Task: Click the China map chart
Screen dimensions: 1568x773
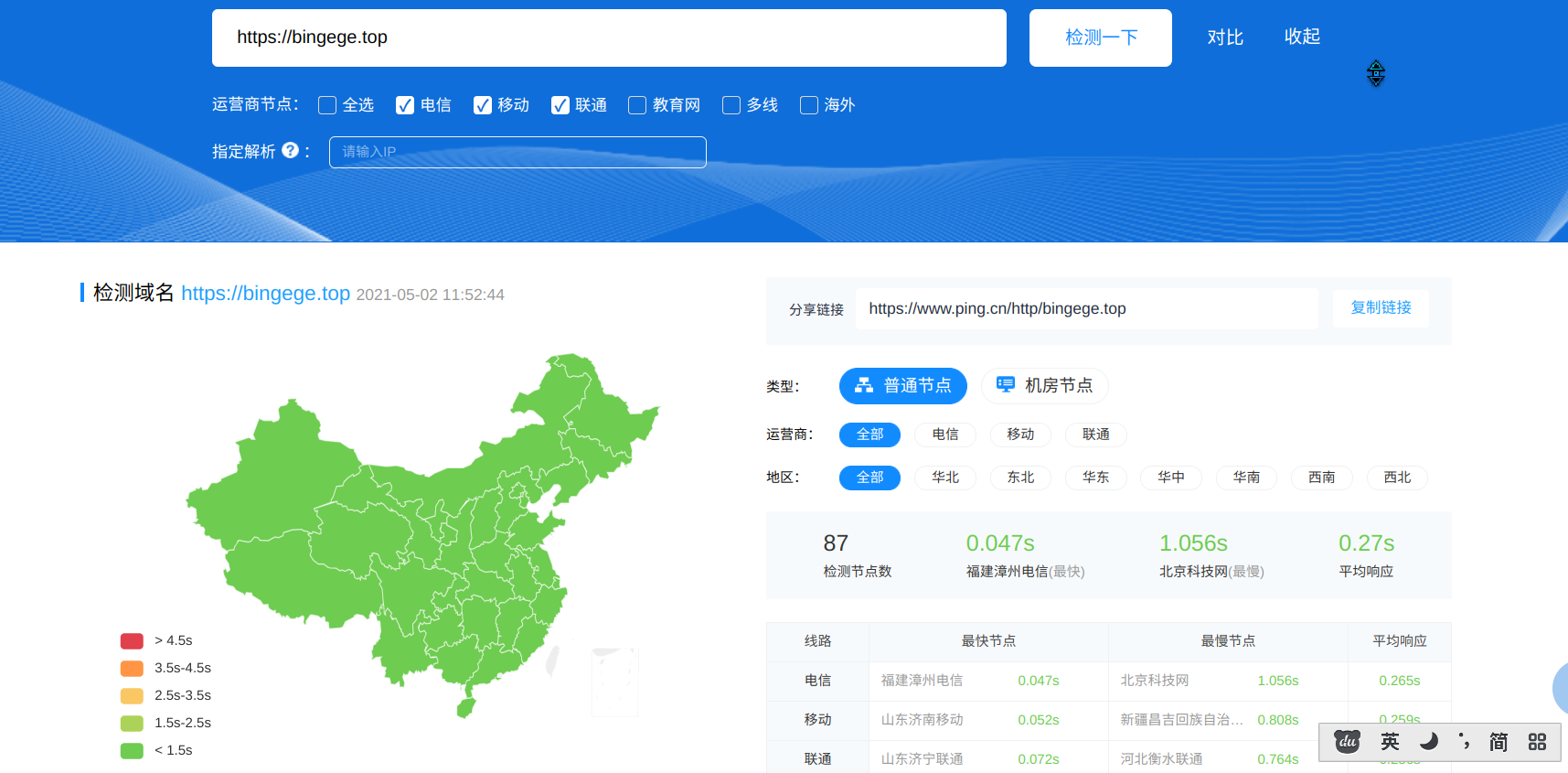Action: pyautogui.click(x=421, y=535)
